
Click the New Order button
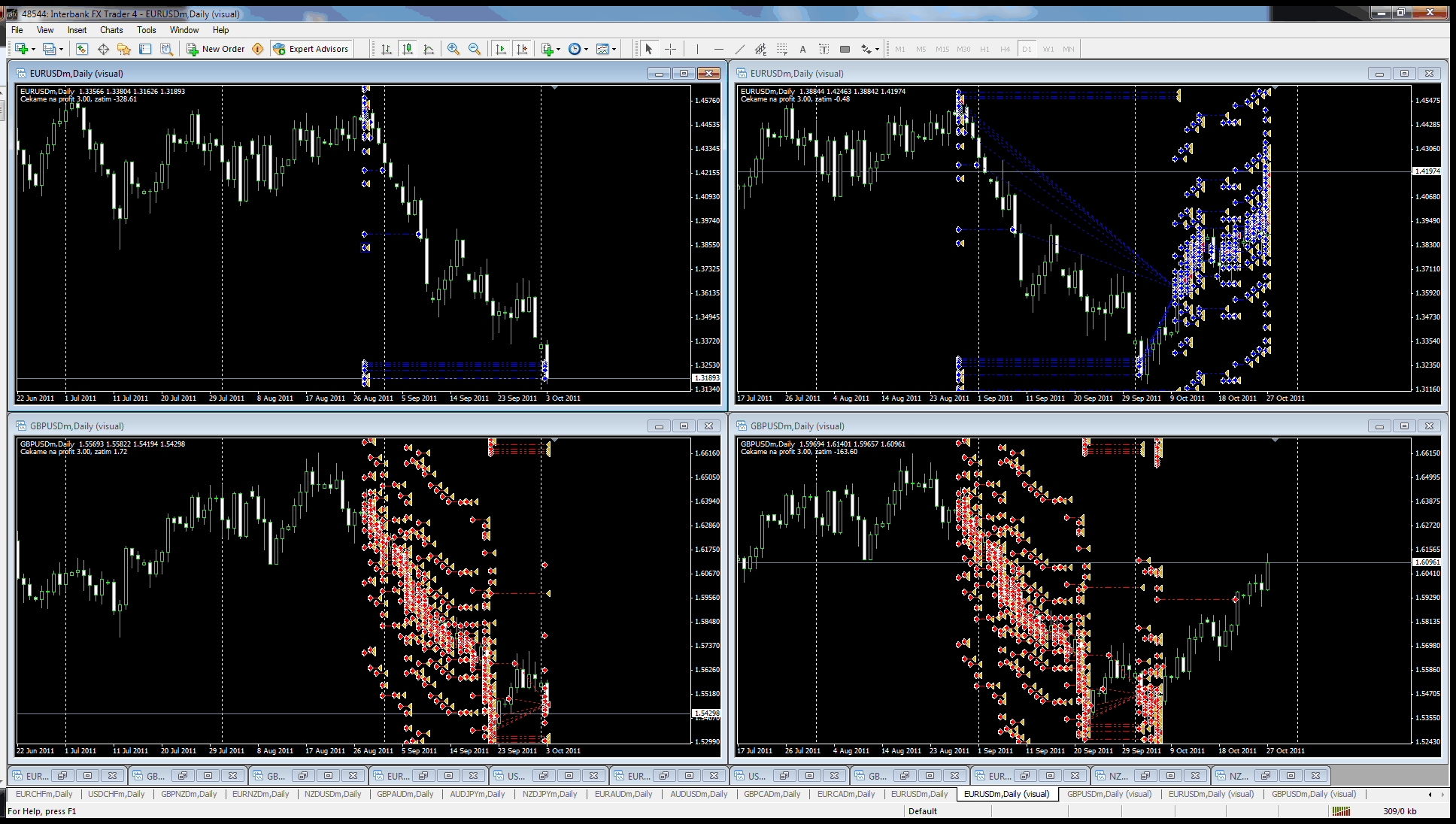coord(217,49)
